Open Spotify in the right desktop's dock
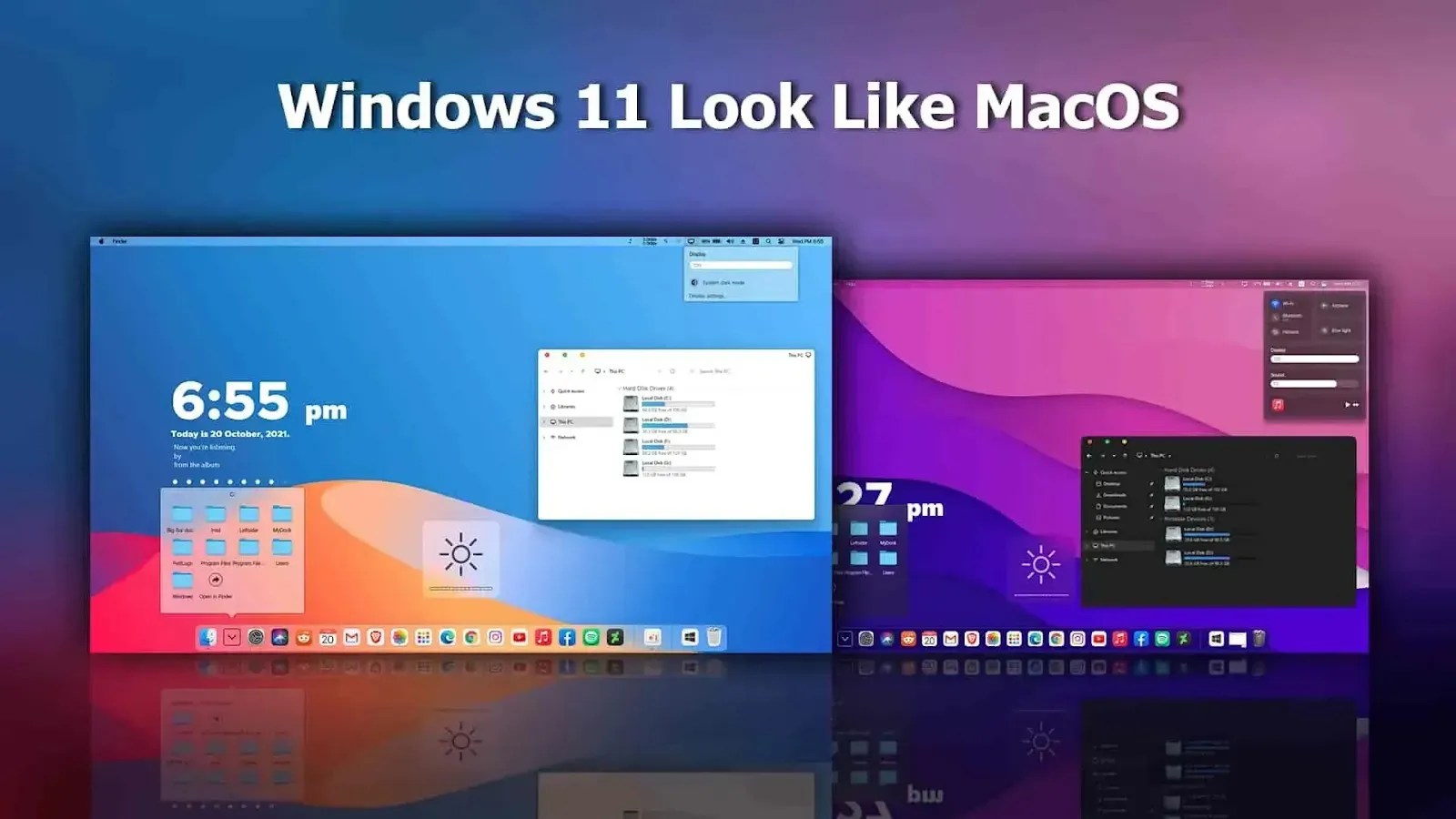The image size is (1456, 819). [1162, 639]
